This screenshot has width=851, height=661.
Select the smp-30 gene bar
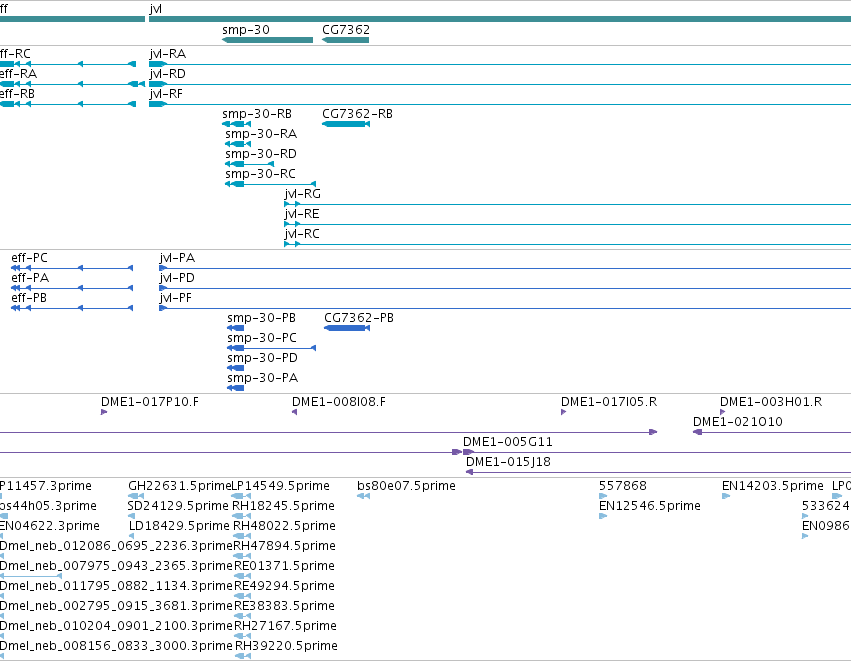[268, 40]
